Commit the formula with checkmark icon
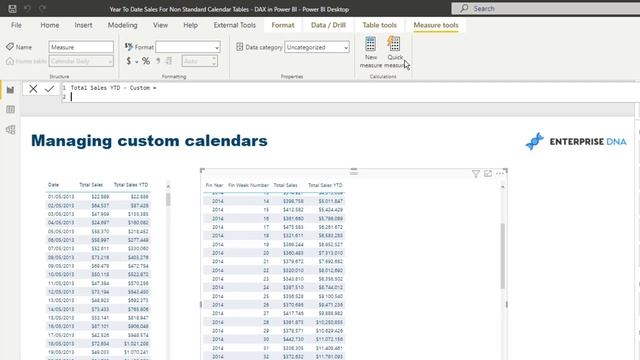The image size is (640, 360). pyautogui.click(x=49, y=89)
